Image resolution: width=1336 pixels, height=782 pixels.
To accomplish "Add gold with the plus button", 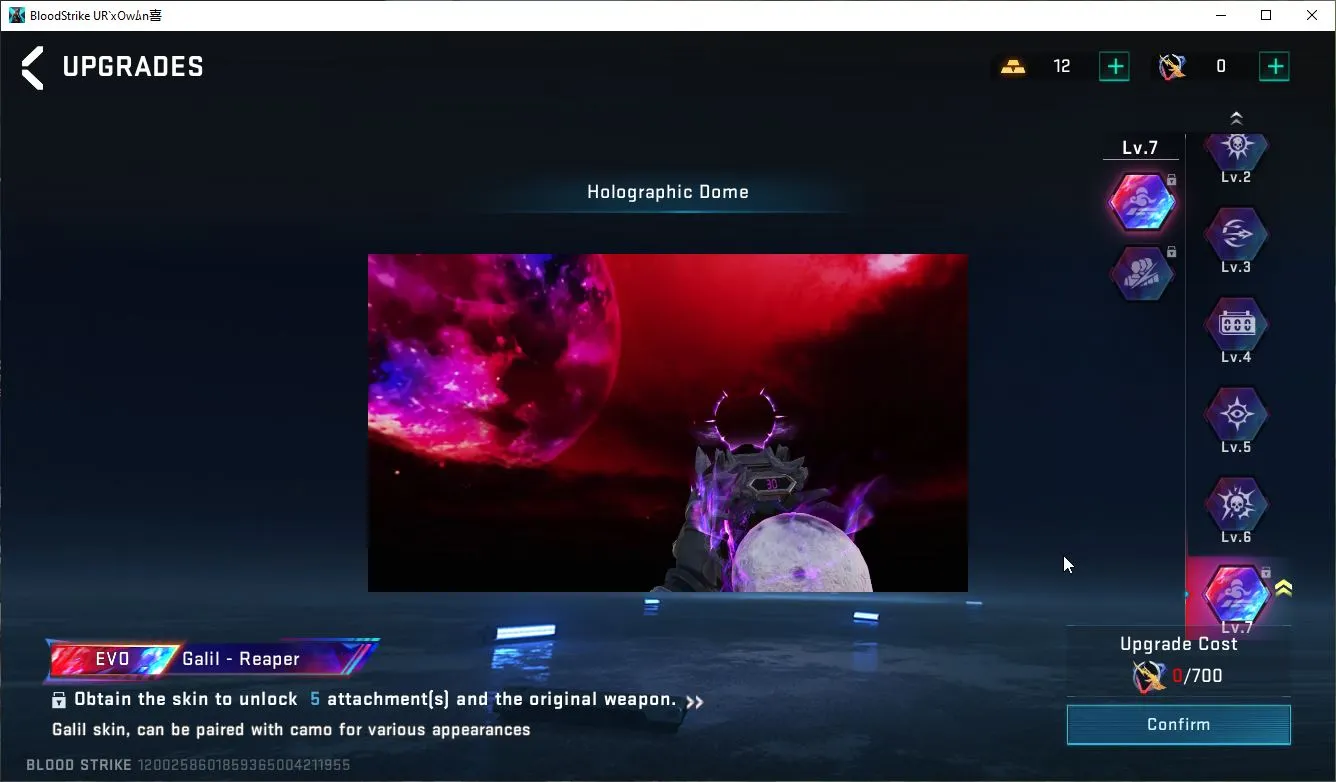I will [1114, 67].
